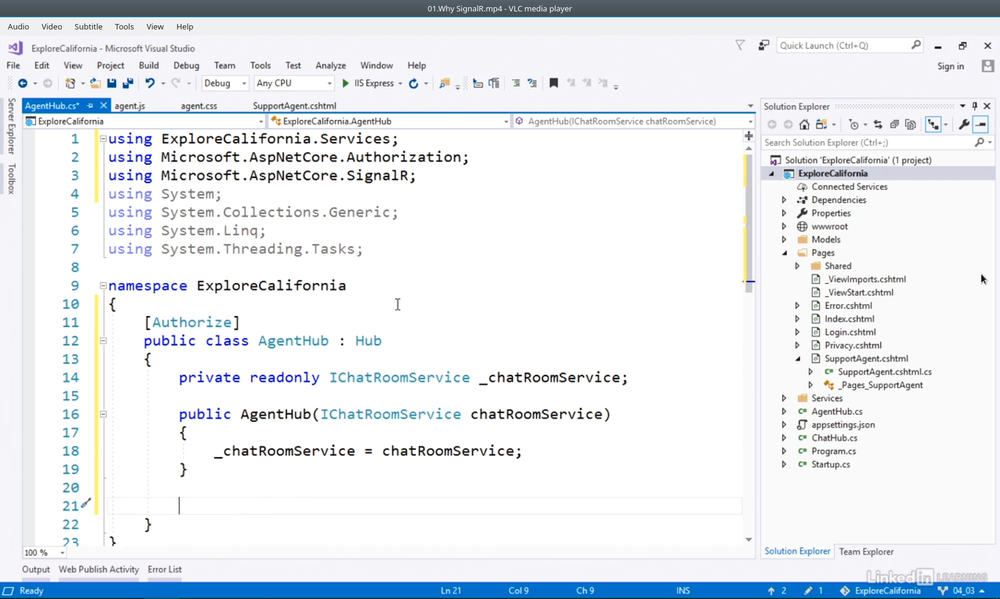This screenshot has height=599, width=1000.
Task: Collapse the using directives at line 1
Action: pos(103,138)
